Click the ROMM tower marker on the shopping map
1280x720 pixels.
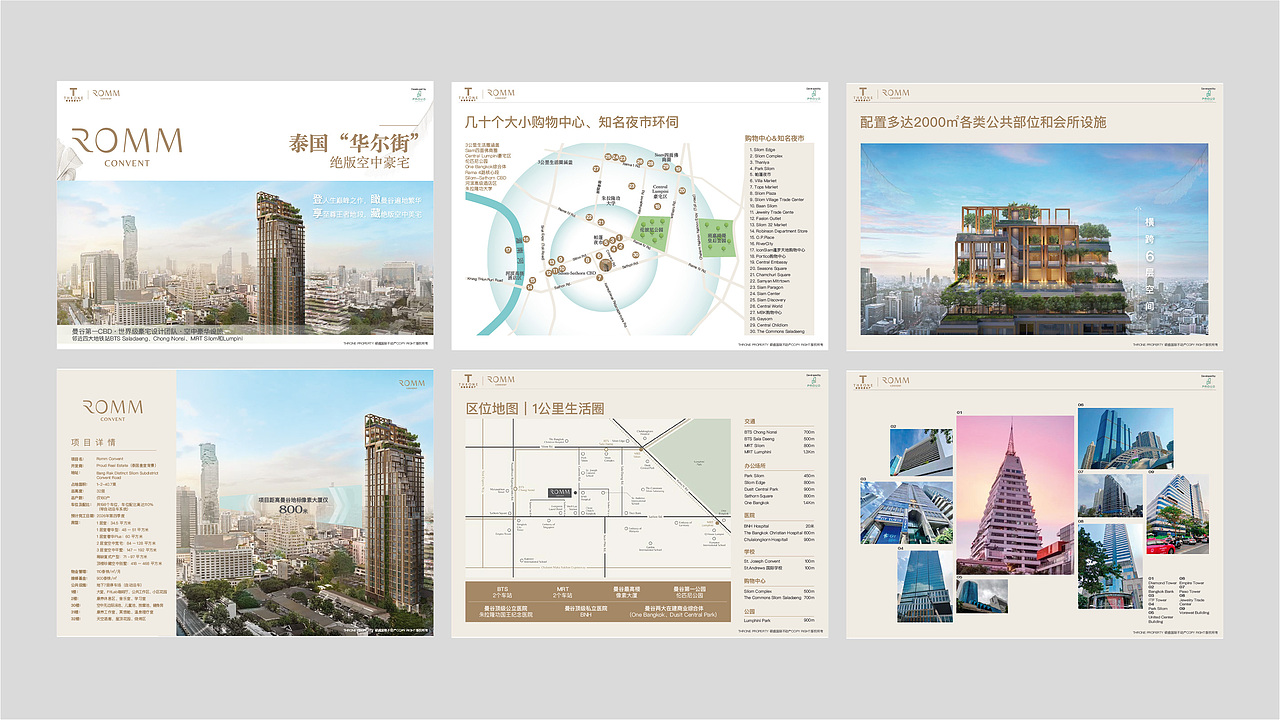[x=605, y=265]
